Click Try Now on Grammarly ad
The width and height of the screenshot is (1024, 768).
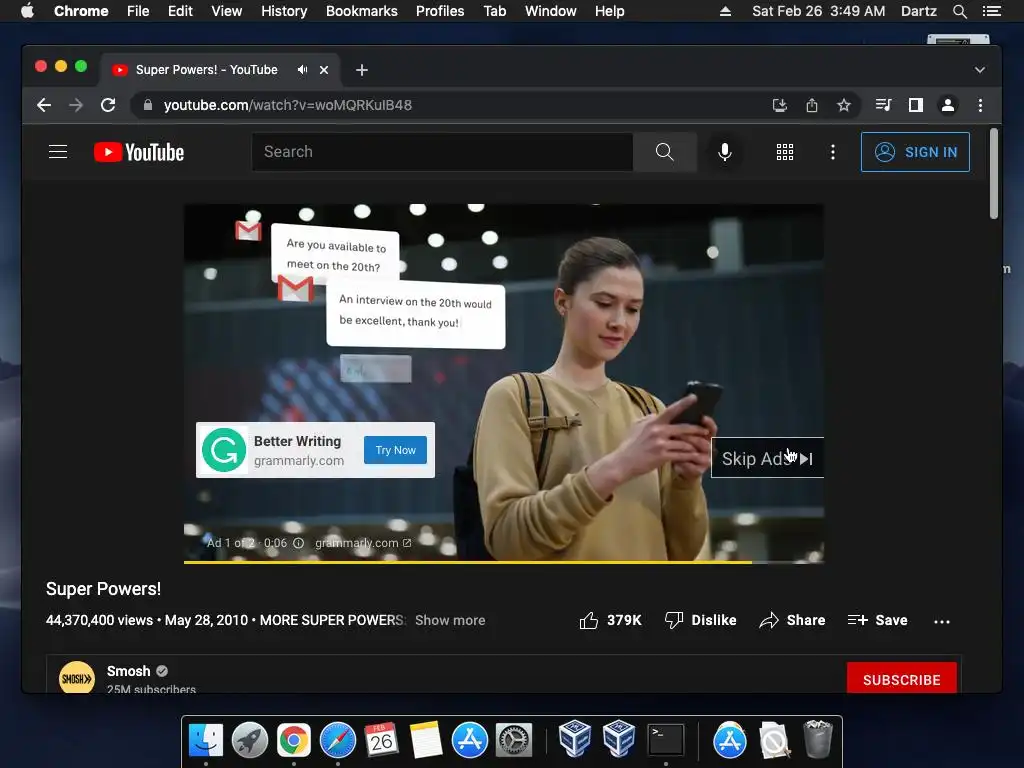point(395,450)
